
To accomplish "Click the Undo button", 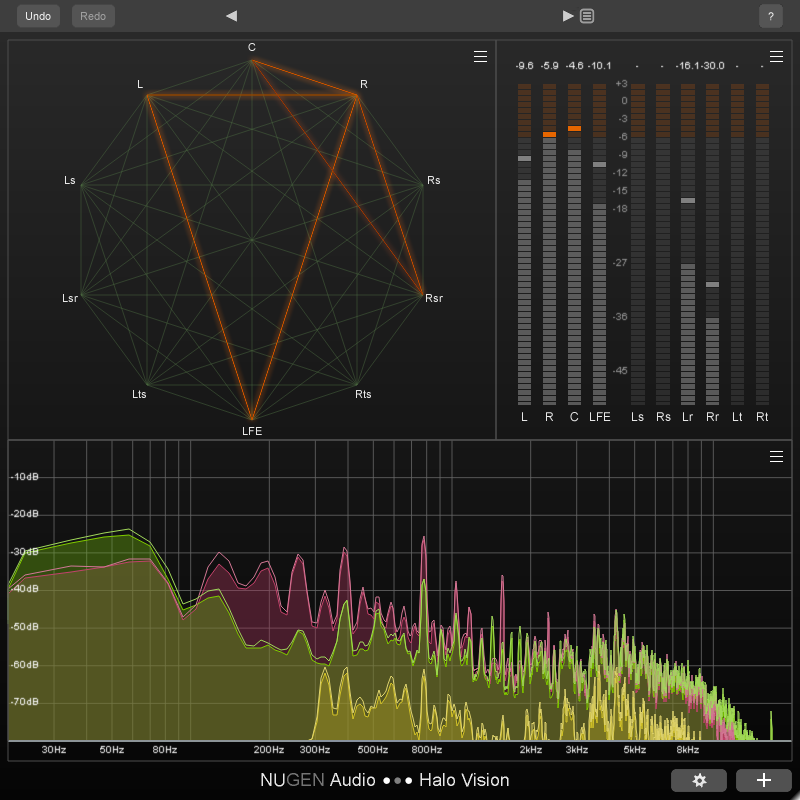I will pos(38,16).
